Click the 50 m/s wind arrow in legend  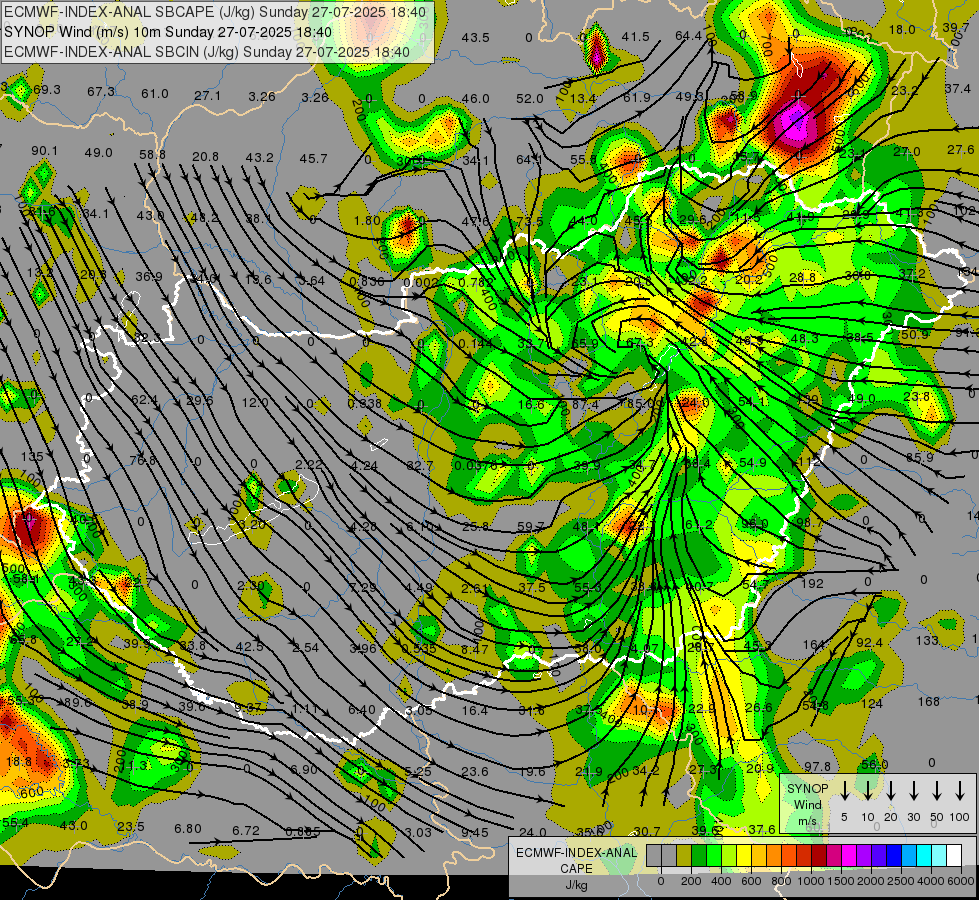(x=937, y=791)
